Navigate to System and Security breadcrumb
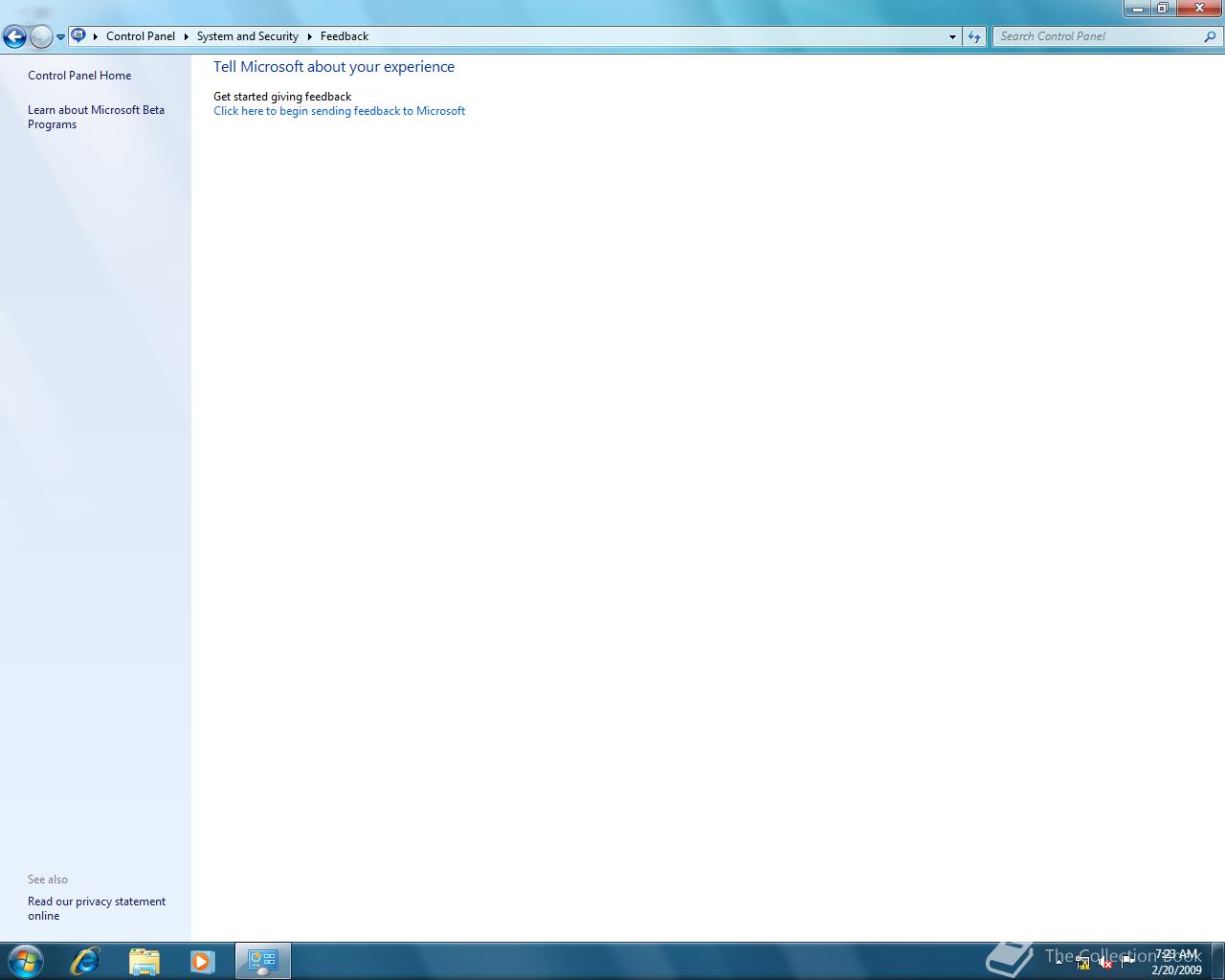 (x=248, y=36)
